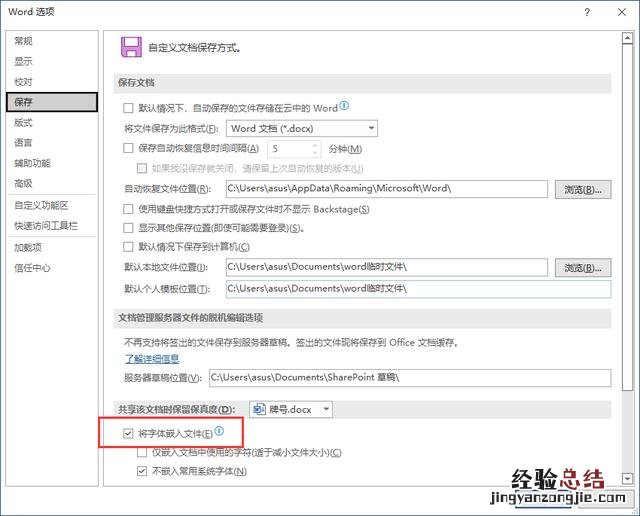Screen dimensions: 640x516
Task: Open the Word 文档 (*.docx) format dropdown
Action: click(x=302, y=129)
